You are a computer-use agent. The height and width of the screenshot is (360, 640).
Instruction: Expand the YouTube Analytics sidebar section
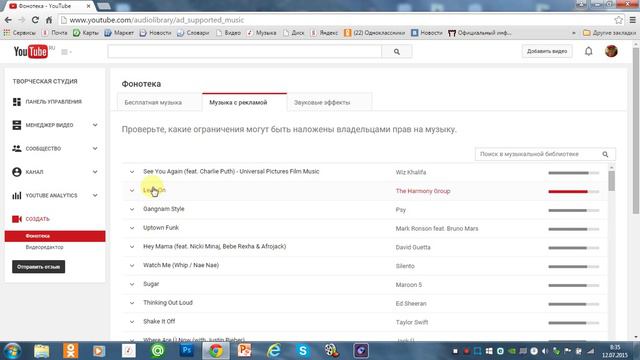tap(95, 196)
